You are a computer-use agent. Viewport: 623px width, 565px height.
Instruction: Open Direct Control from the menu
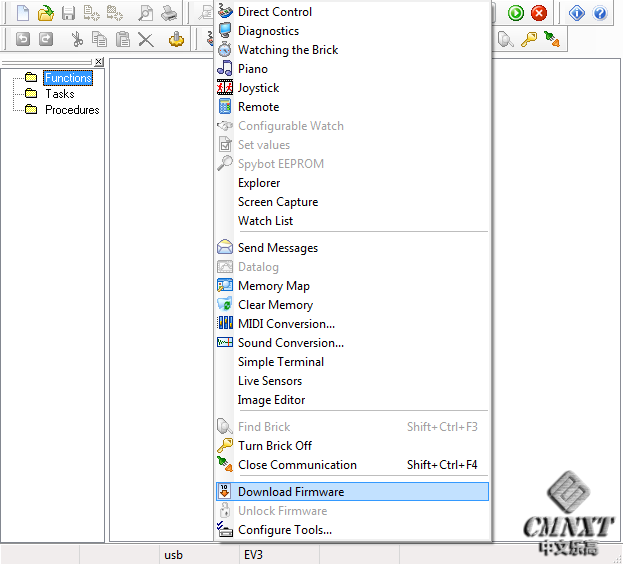click(275, 12)
